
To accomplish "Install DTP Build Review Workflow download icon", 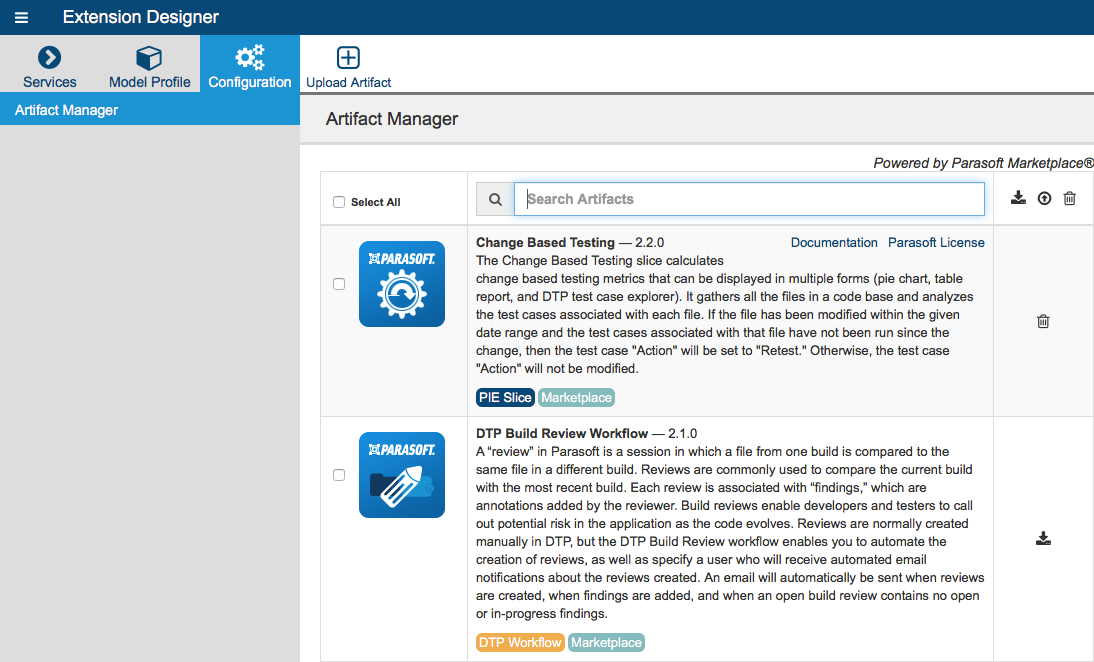I will [x=1043, y=539].
